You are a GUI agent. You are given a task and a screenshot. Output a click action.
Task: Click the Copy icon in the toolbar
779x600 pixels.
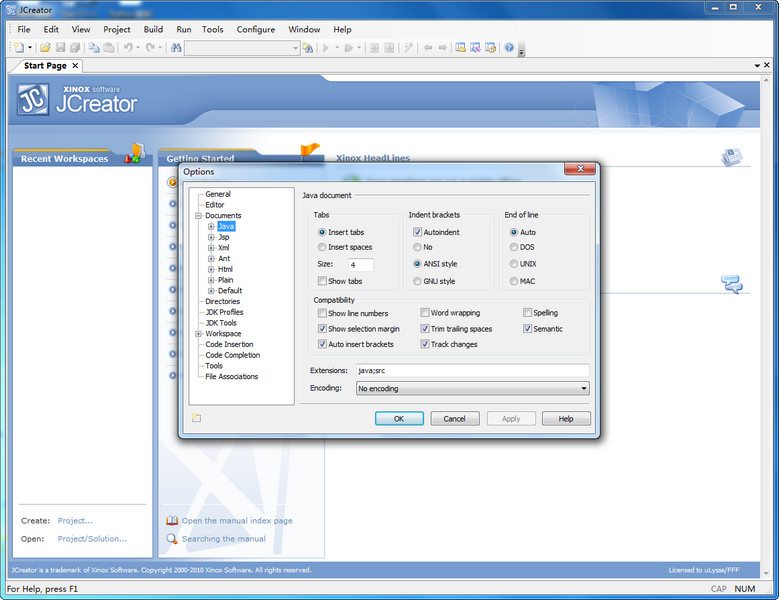click(x=94, y=48)
